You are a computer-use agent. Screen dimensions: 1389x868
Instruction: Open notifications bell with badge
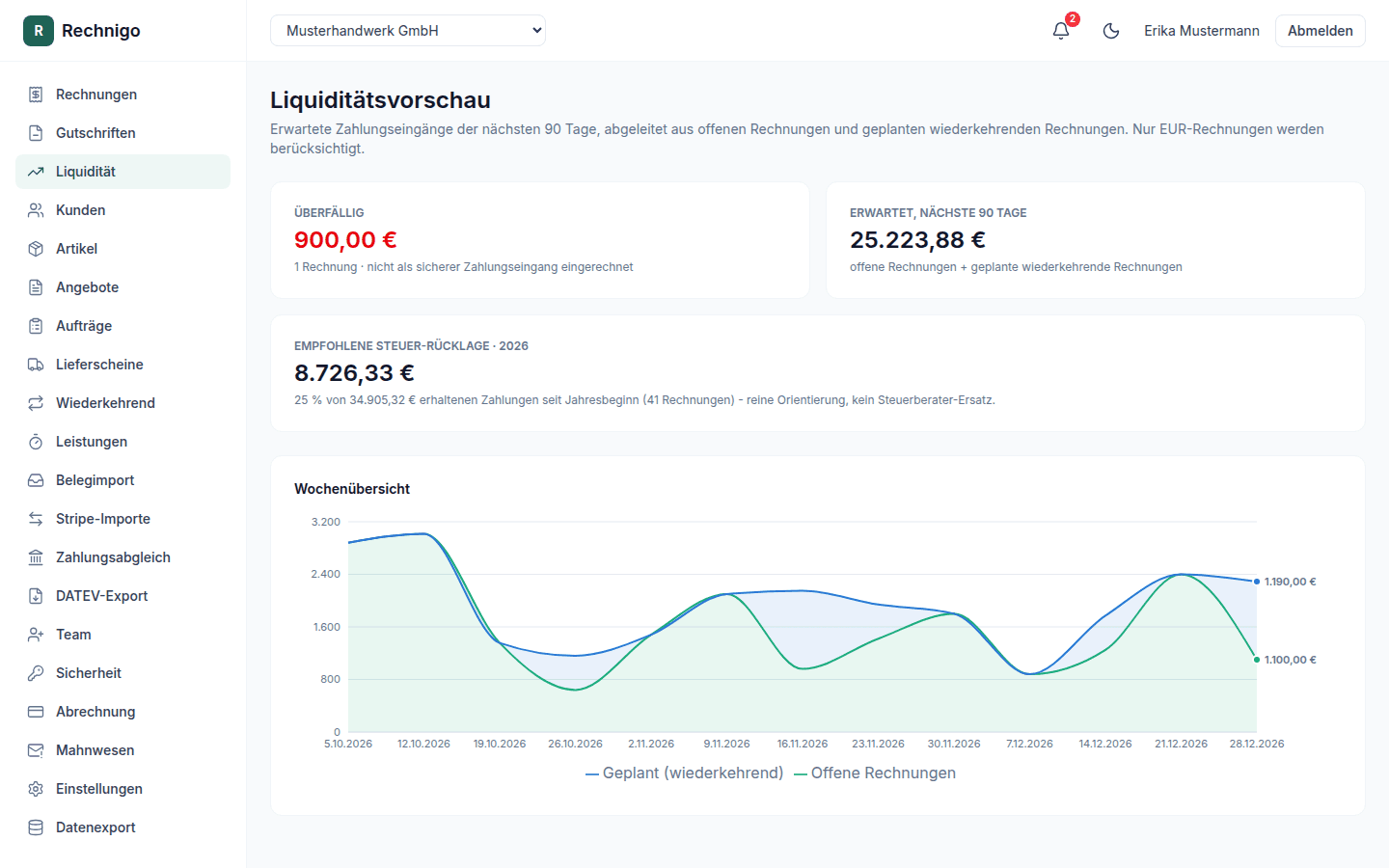click(x=1061, y=31)
